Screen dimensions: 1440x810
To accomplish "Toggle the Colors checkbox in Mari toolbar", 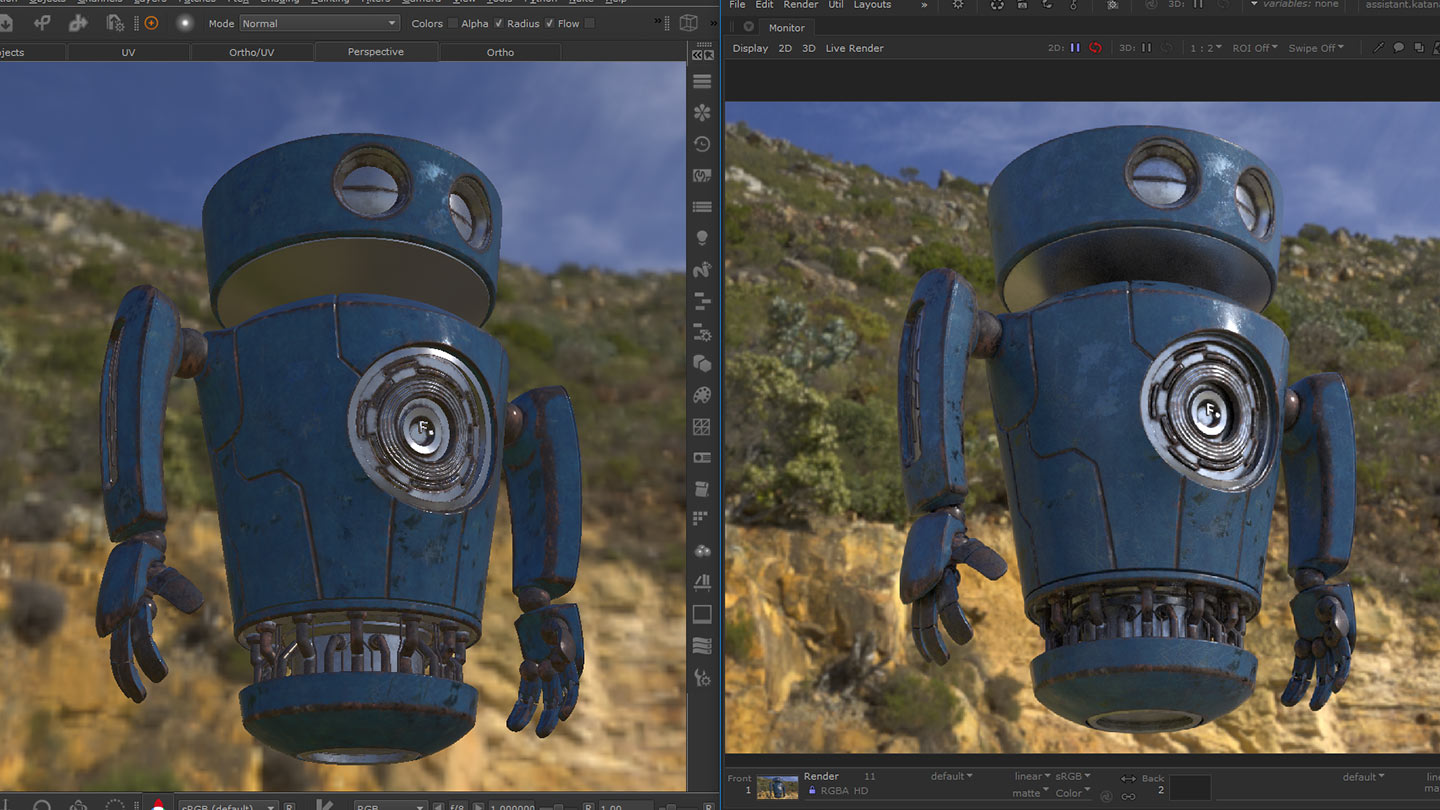I will pos(453,23).
